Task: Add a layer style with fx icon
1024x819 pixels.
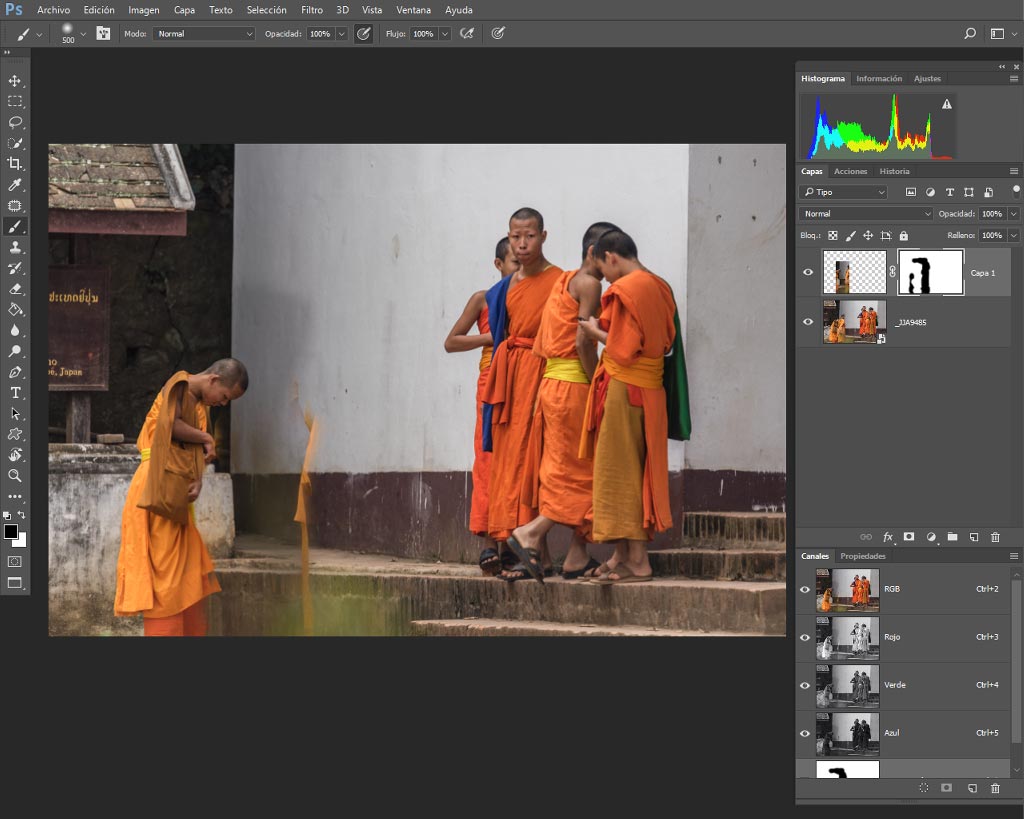Action: tap(888, 537)
